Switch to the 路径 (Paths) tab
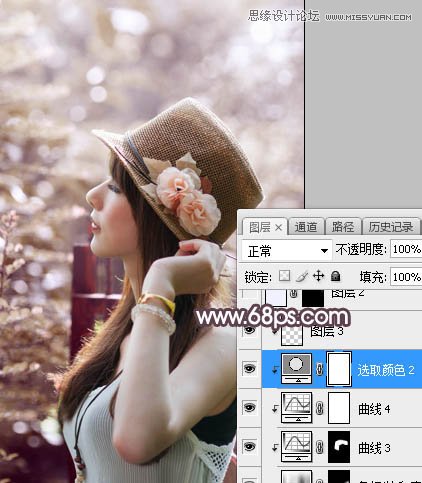The width and height of the screenshot is (422, 483). pyautogui.click(x=343, y=227)
